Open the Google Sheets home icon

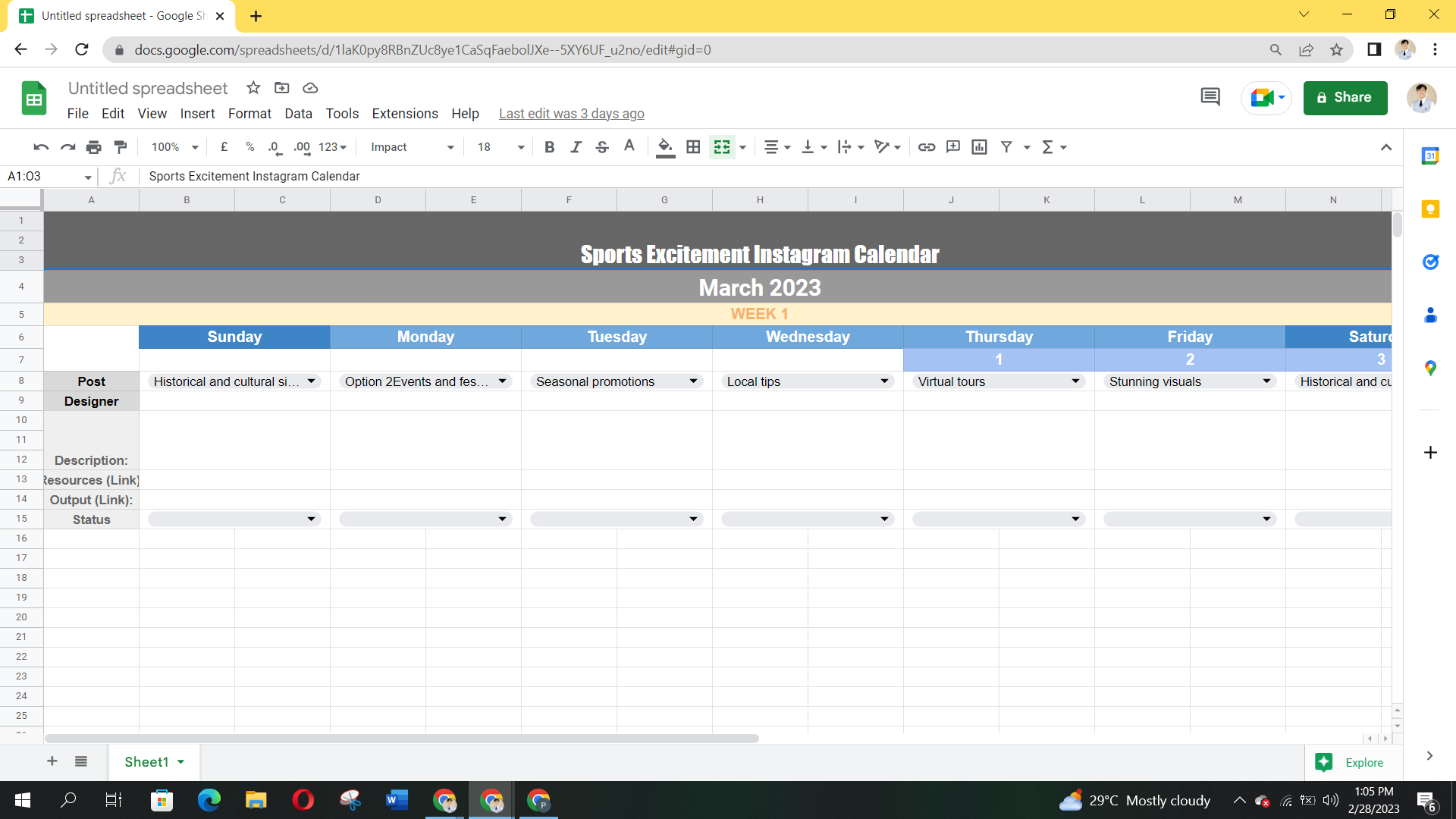pyautogui.click(x=34, y=99)
